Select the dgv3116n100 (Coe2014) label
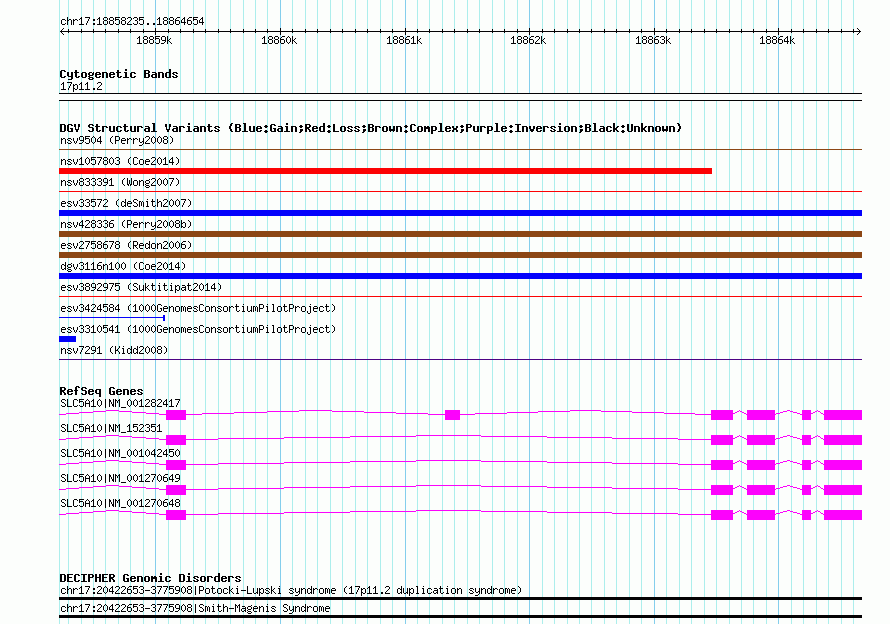Screen dimensions: 890x624 coord(123,266)
